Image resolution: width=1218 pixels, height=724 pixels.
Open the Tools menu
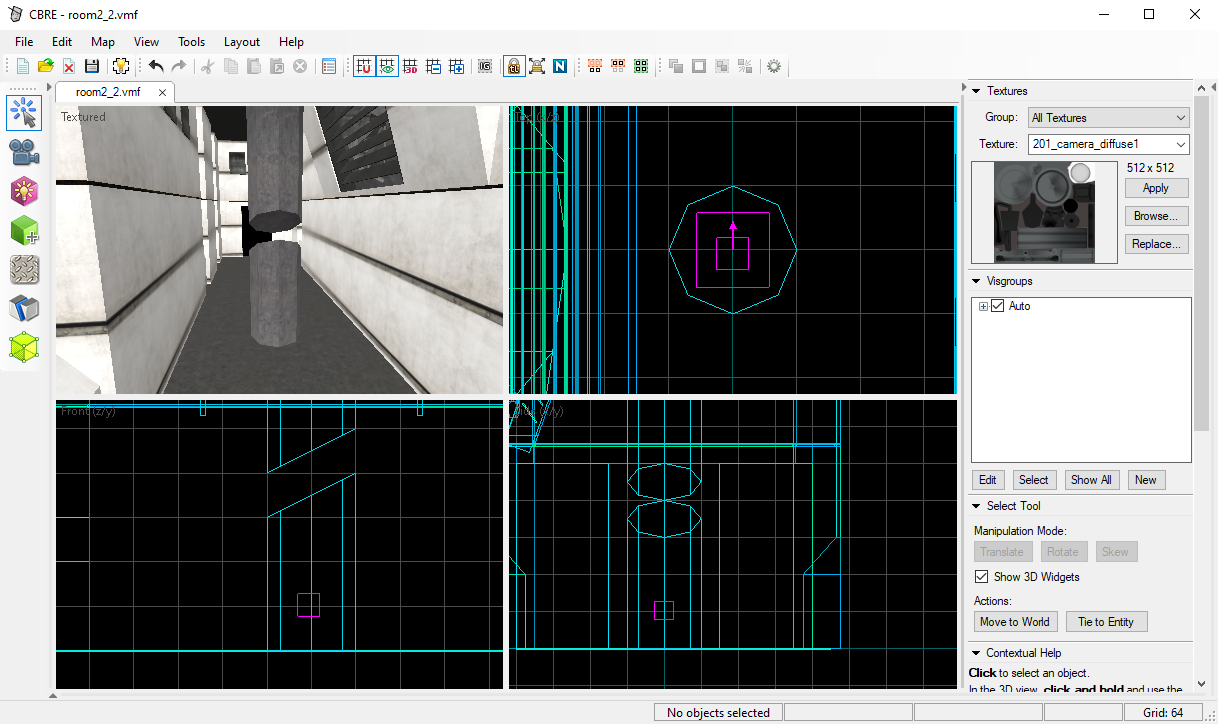(x=191, y=42)
